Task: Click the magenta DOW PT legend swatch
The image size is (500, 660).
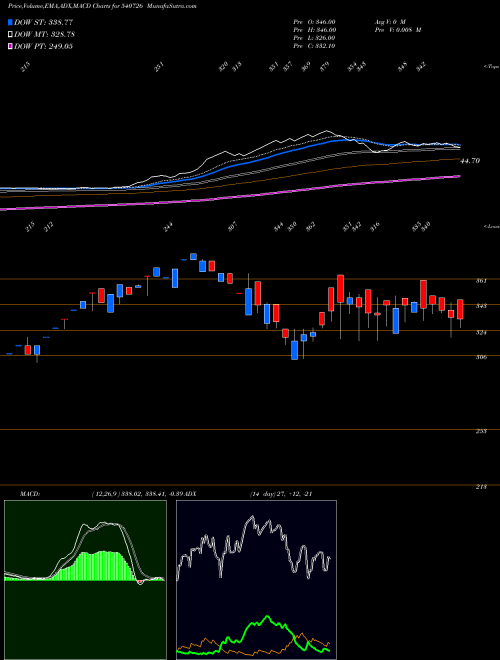Action: pos(10,46)
